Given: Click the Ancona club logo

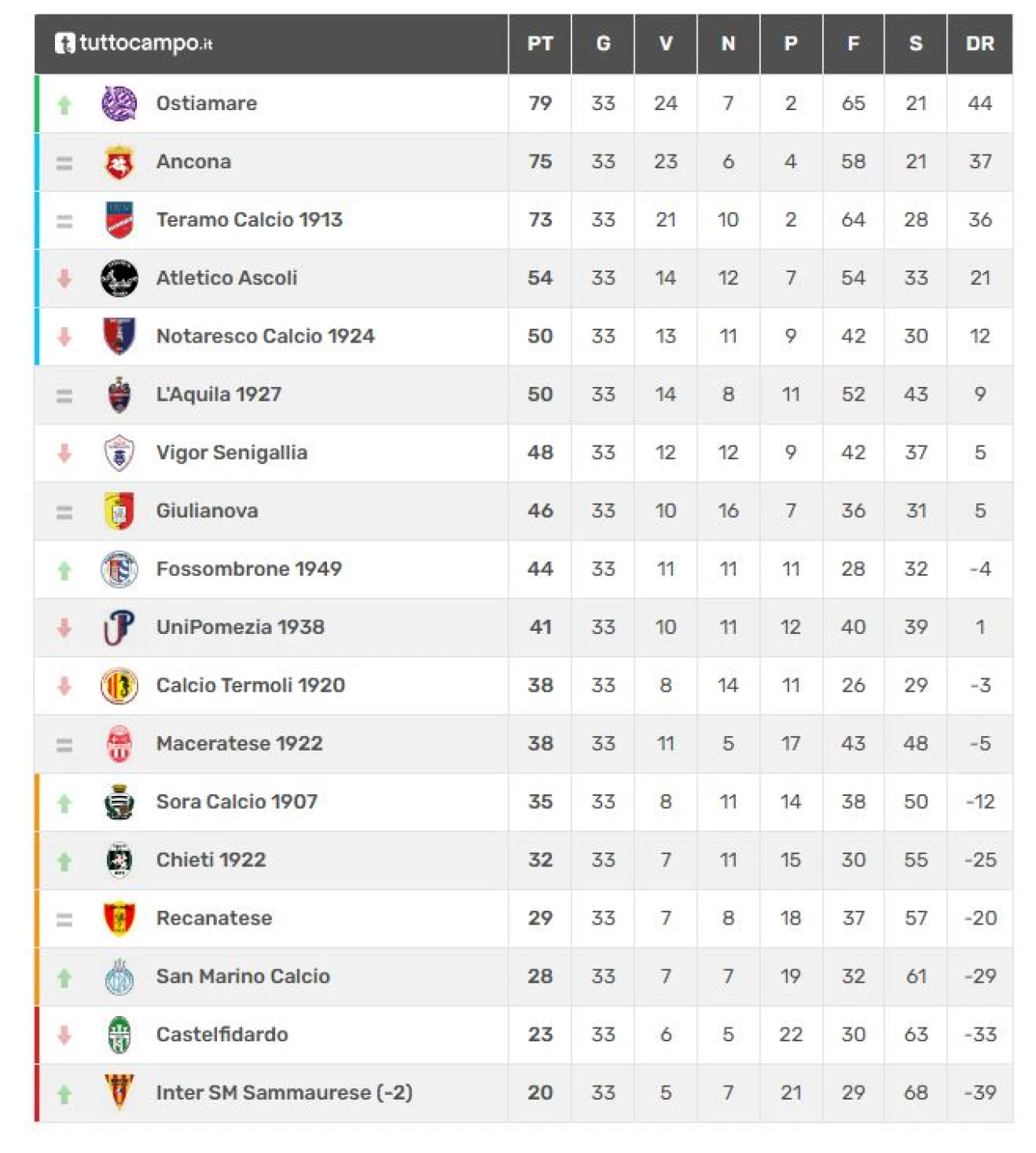Looking at the screenshot, I should coord(119,162).
